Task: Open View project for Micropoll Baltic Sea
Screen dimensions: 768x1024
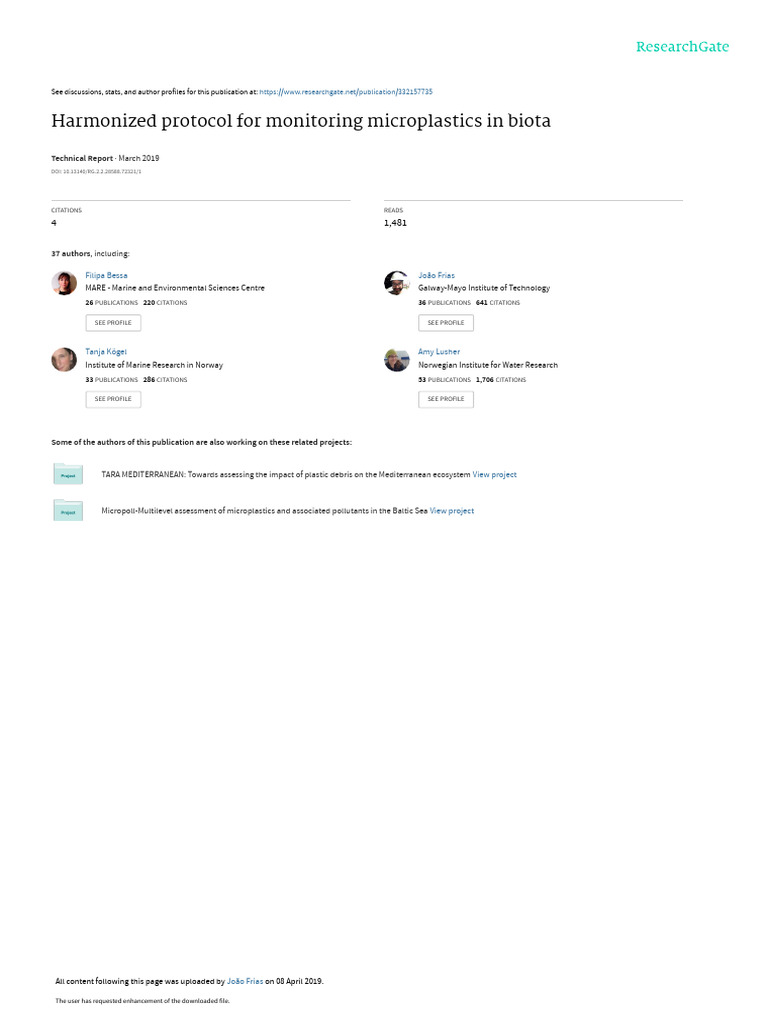Action: tap(452, 511)
